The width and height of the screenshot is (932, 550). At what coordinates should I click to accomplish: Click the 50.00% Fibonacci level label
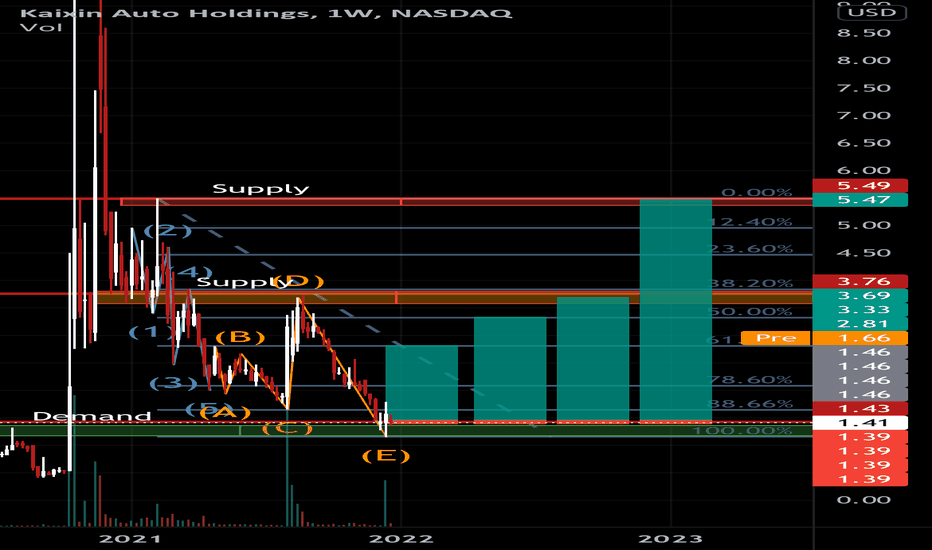click(752, 312)
